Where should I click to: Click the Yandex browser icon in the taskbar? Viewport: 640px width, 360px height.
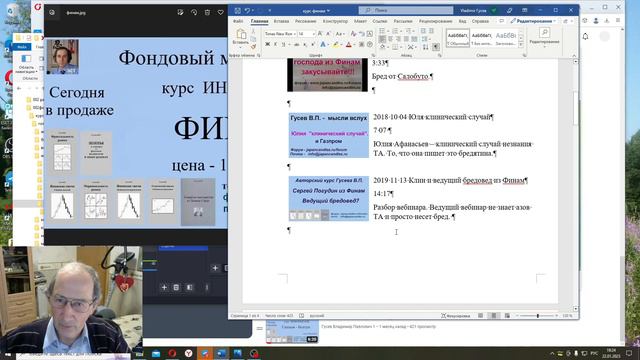pyautogui.click(x=188, y=353)
